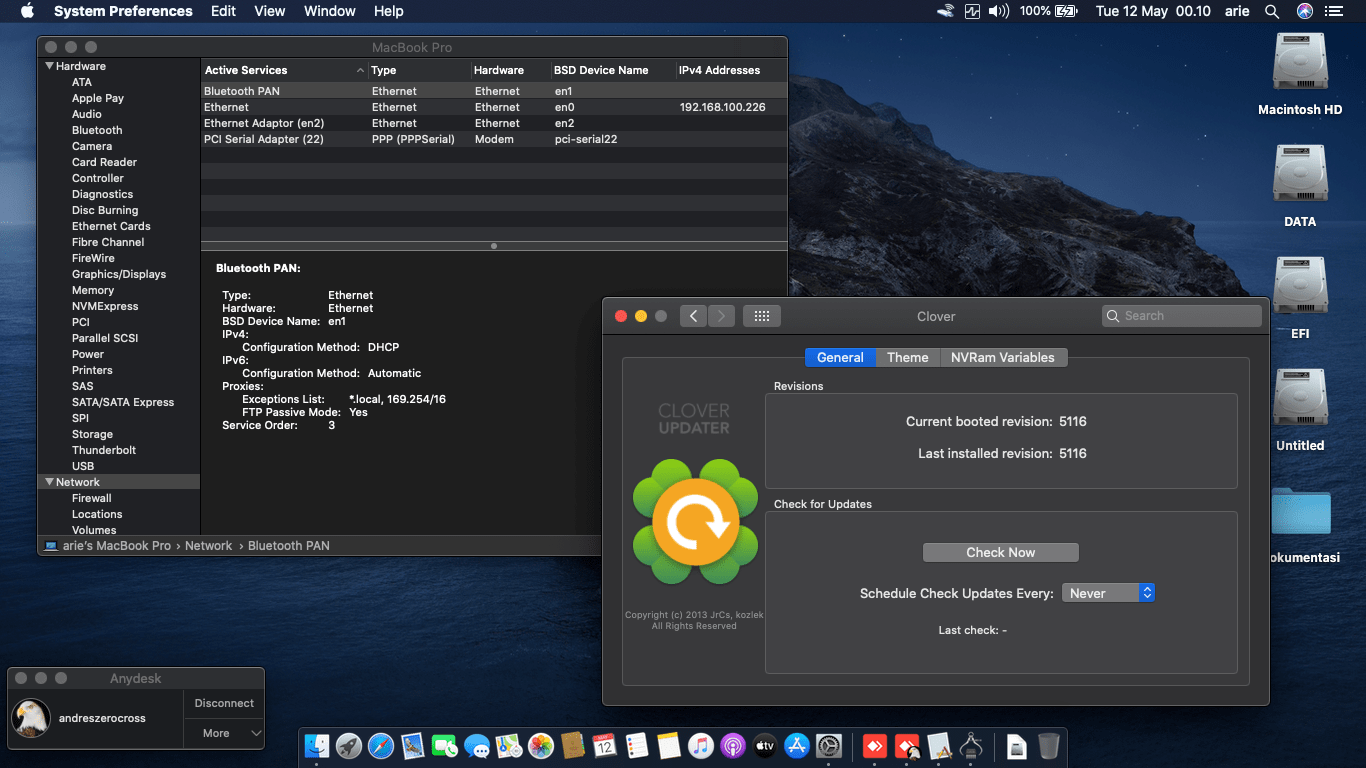Select EFI volume on desktop
Viewport: 1366px width, 768px height.
[1300, 288]
